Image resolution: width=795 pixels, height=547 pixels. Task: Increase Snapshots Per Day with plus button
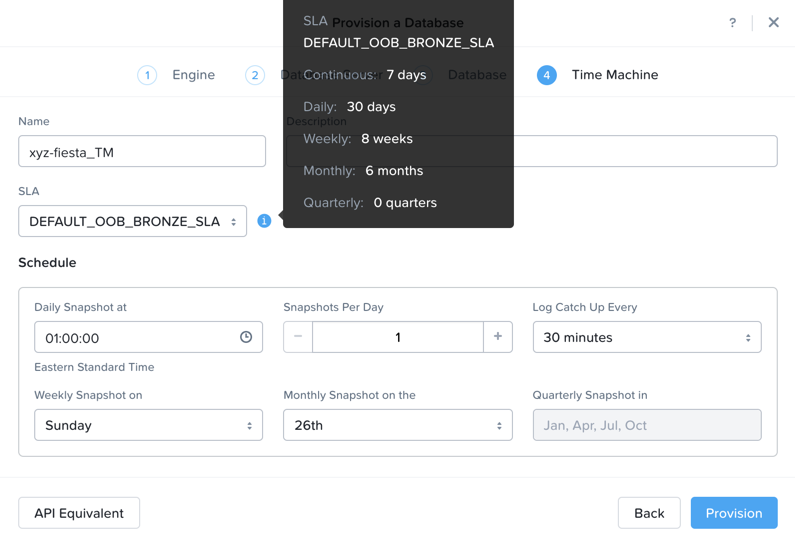[x=498, y=337]
